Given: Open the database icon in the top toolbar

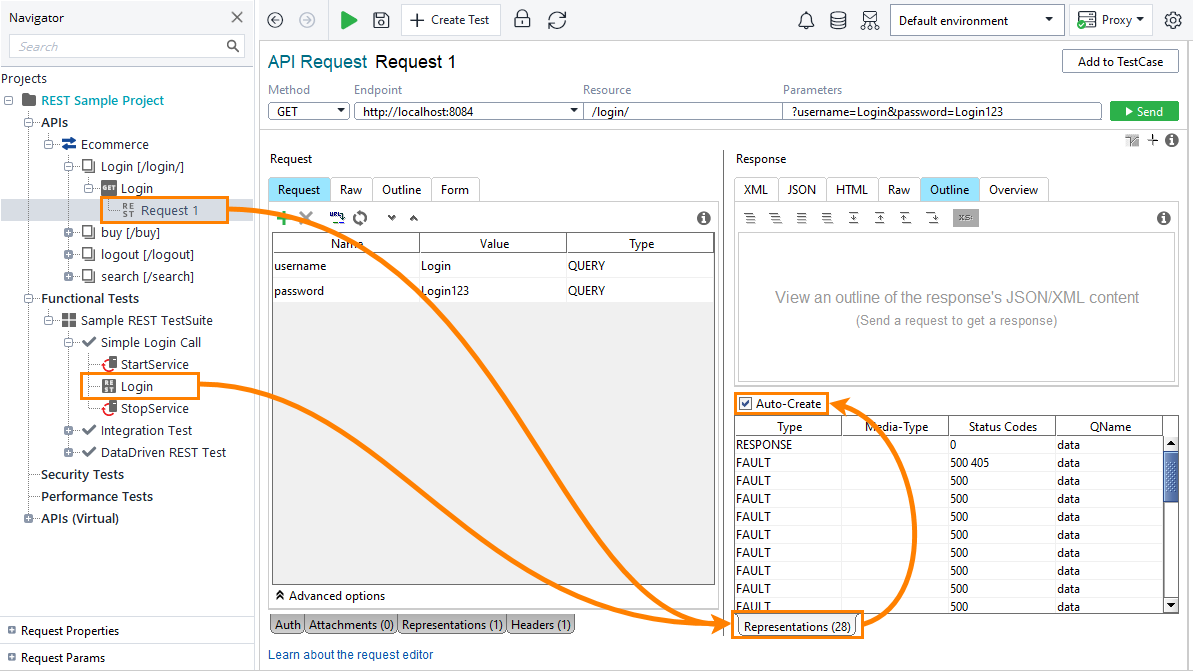Looking at the screenshot, I should point(838,20).
